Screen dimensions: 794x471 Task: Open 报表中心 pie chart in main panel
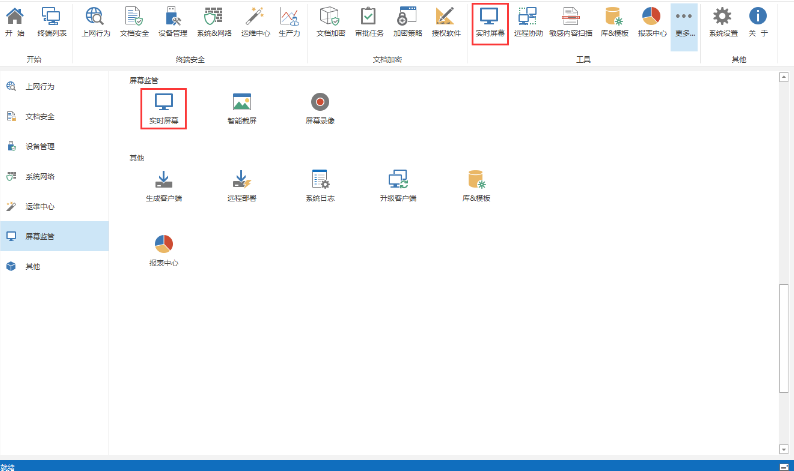pyautogui.click(x=164, y=250)
